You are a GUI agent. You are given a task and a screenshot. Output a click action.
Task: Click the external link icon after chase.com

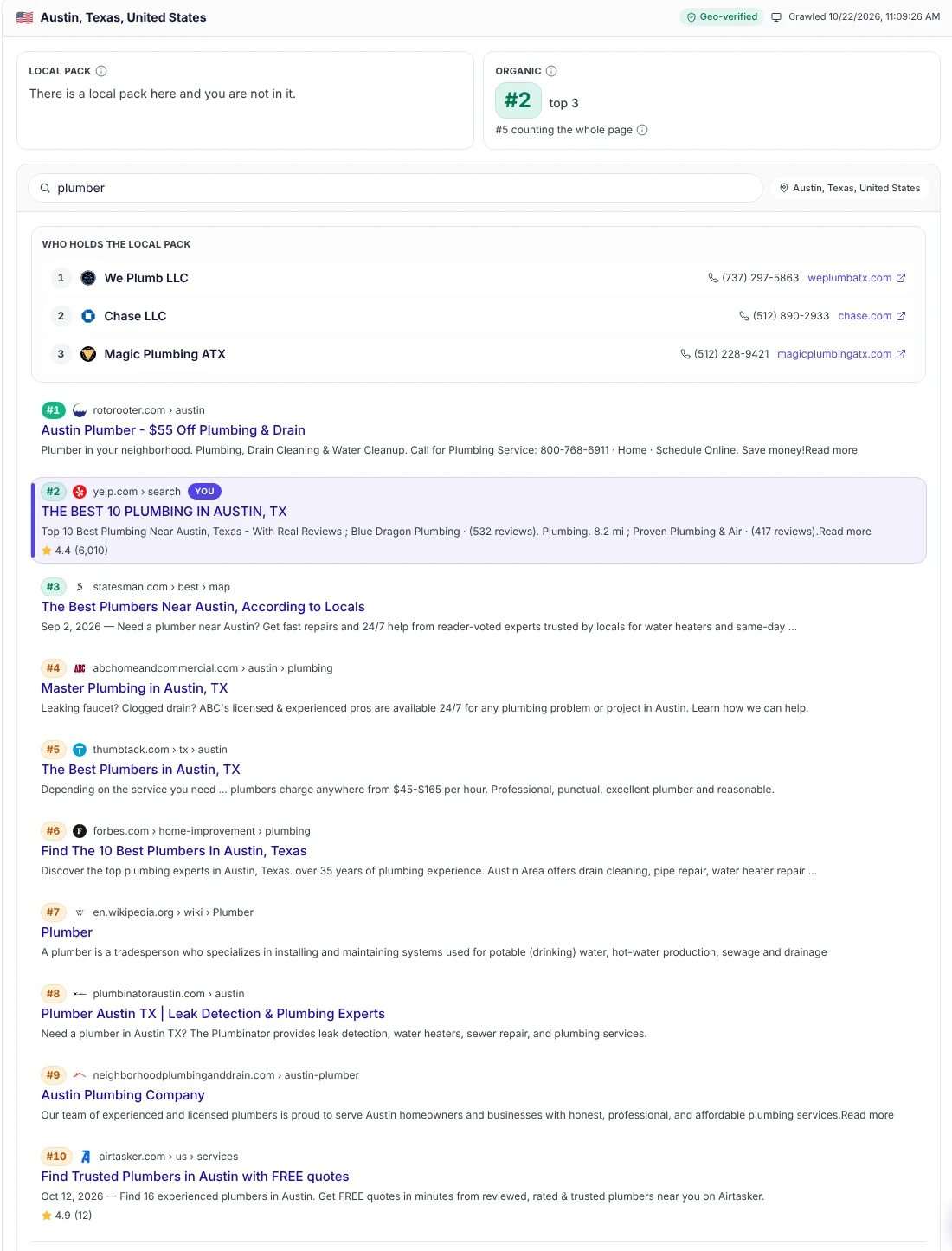click(x=901, y=316)
